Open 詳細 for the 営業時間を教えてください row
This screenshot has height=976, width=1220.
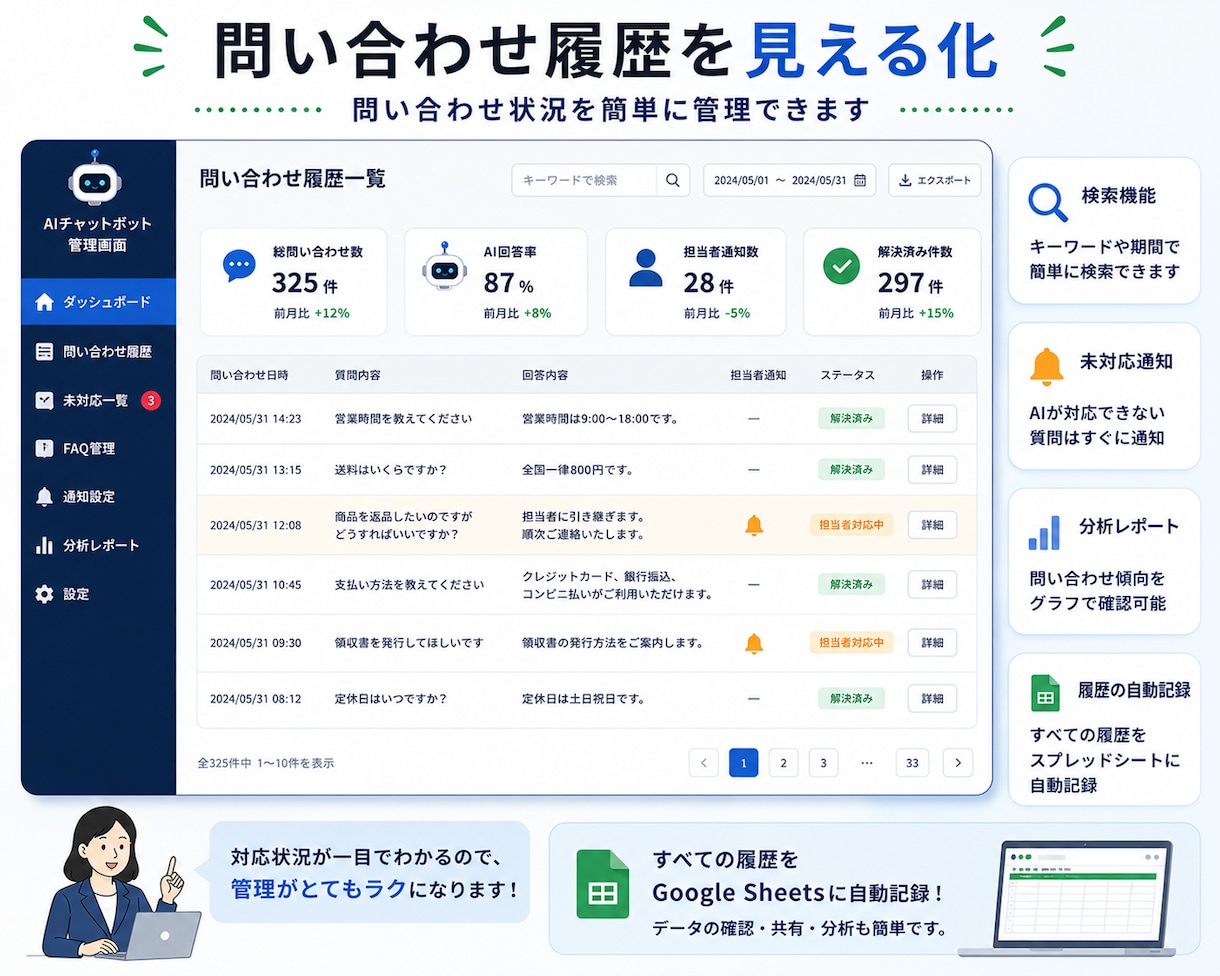932,418
